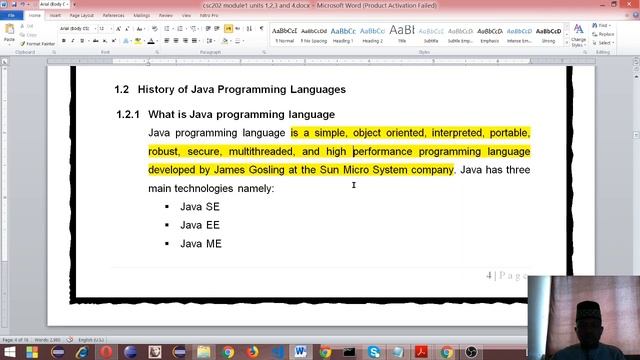The image size is (640, 360).
Task: Click the Text Effects icon
Action: pyautogui.click(x=126, y=41)
